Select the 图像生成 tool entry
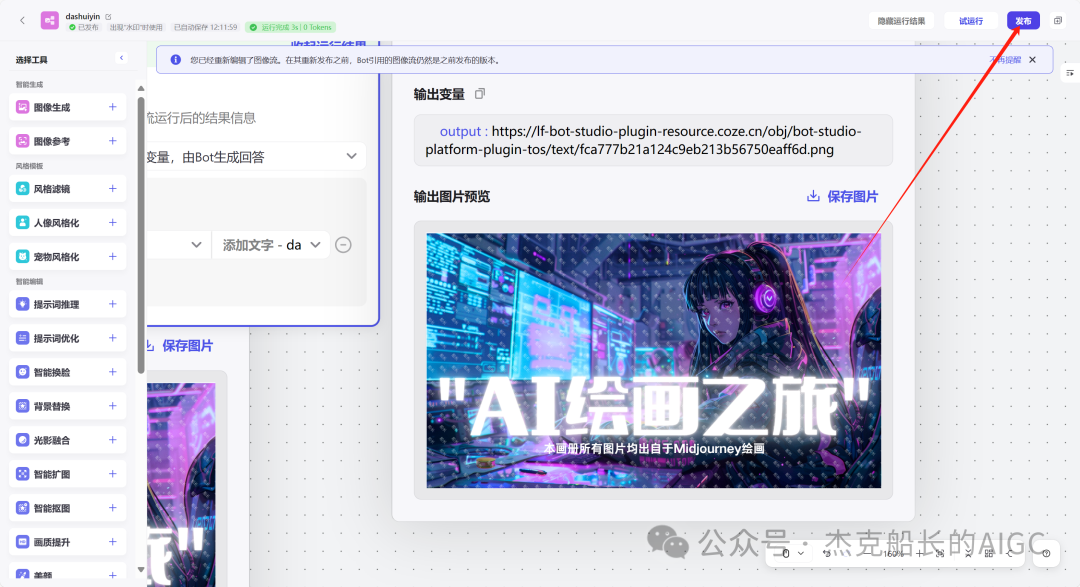 [68, 107]
